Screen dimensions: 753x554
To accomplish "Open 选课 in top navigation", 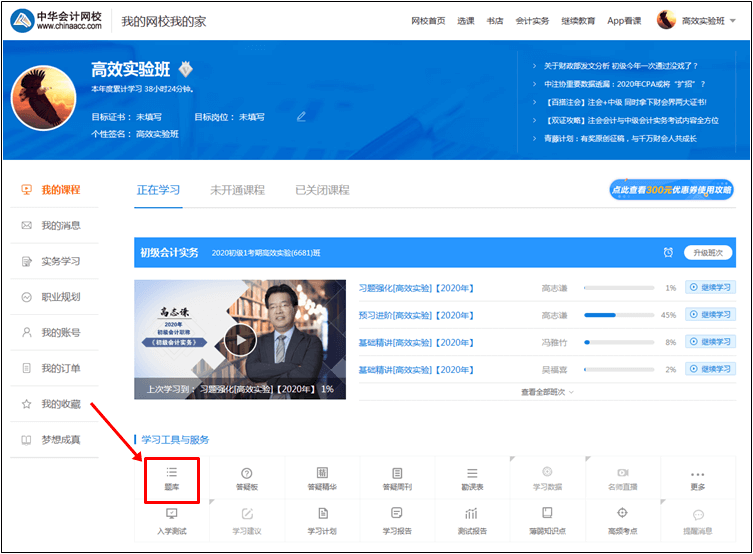I will (x=466, y=21).
